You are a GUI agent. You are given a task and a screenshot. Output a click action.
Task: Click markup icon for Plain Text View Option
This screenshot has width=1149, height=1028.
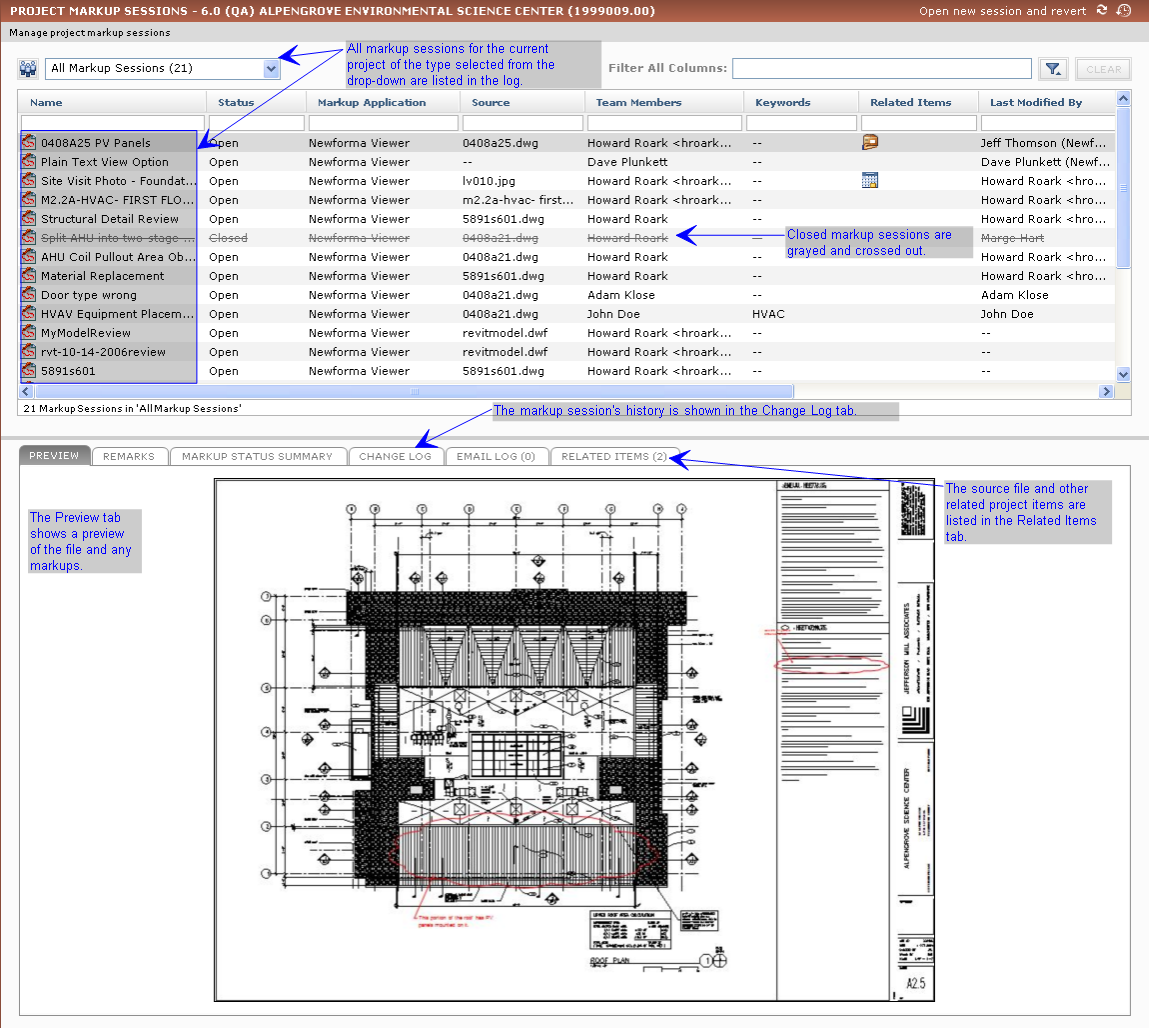pos(29,161)
